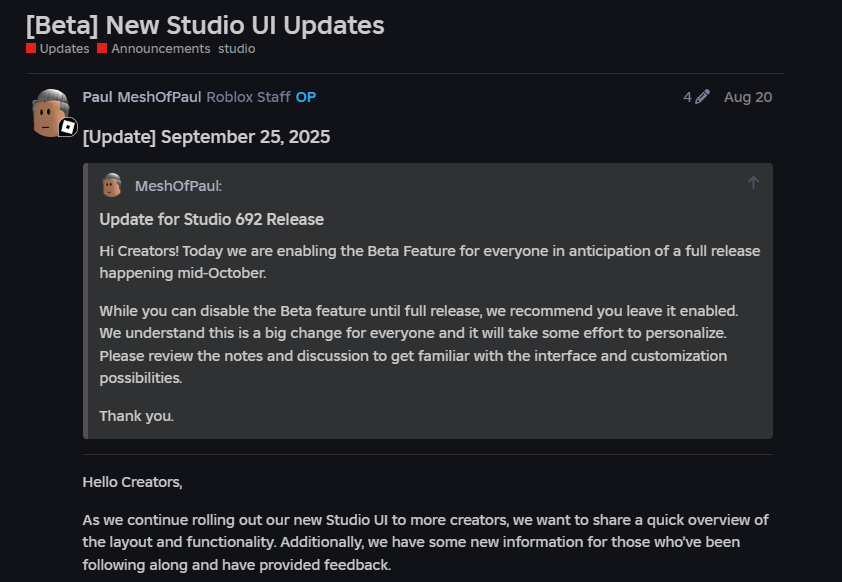The width and height of the screenshot is (842, 582).
Task: Open the post edit history pencil icon
Action: [x=702, y=97]
